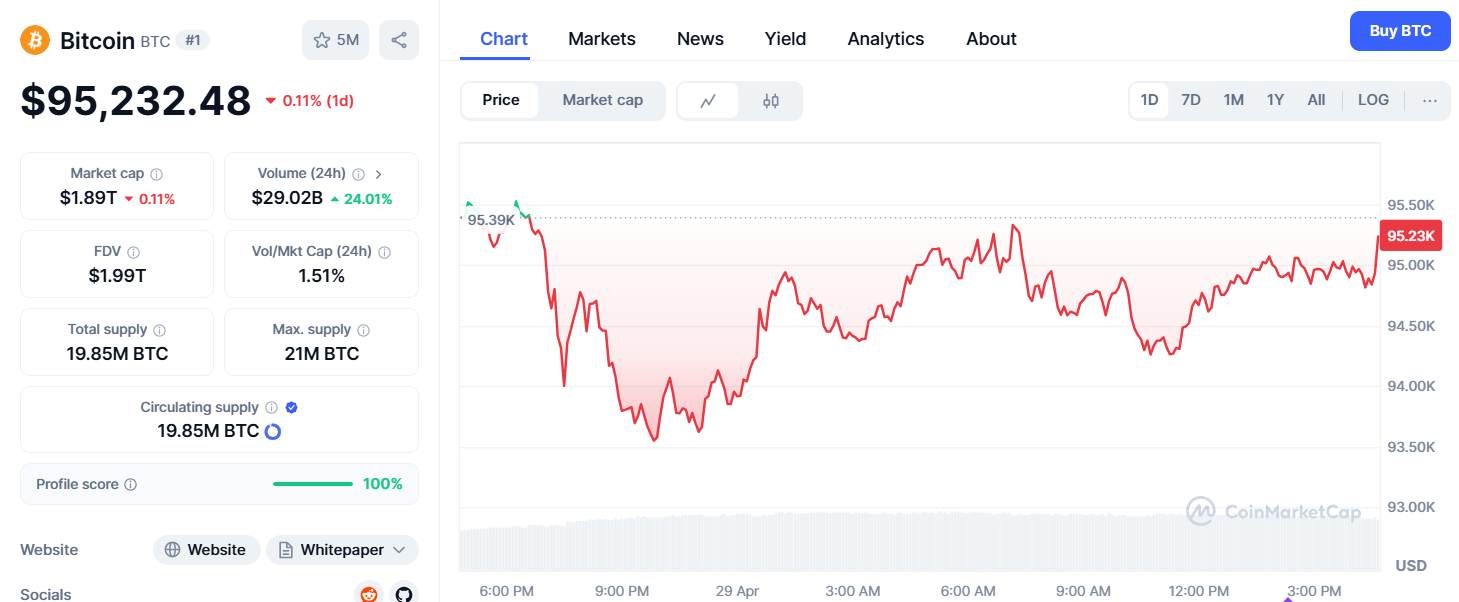Screen dimensions: 1459x602
Task: Toggle chart to Market cap view
Action: coord(602,100)
